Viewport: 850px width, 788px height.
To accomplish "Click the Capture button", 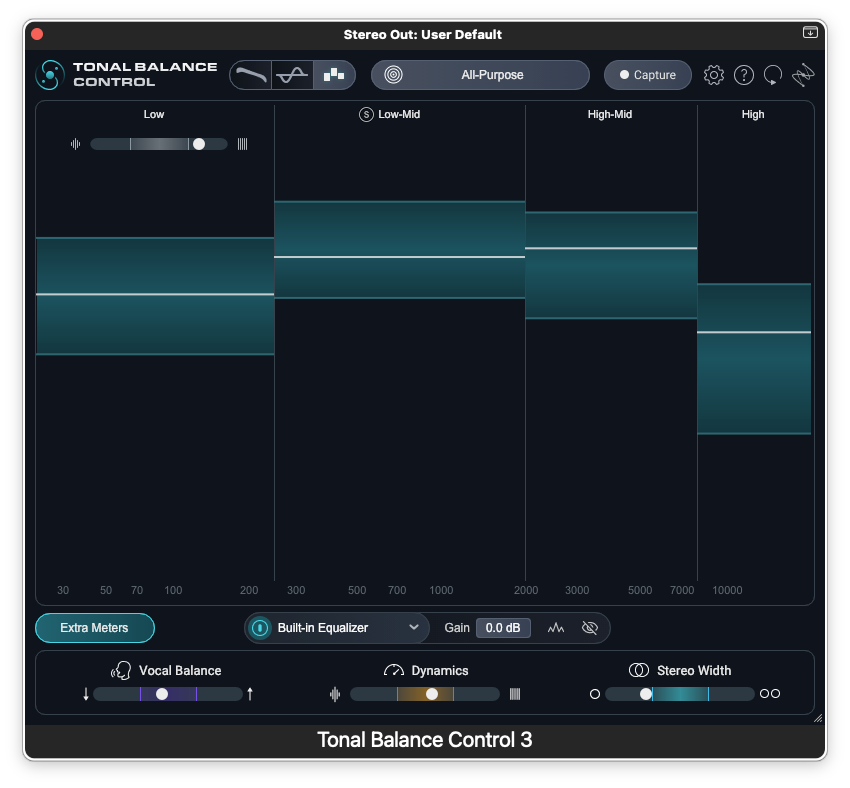I will coord(648,75).
